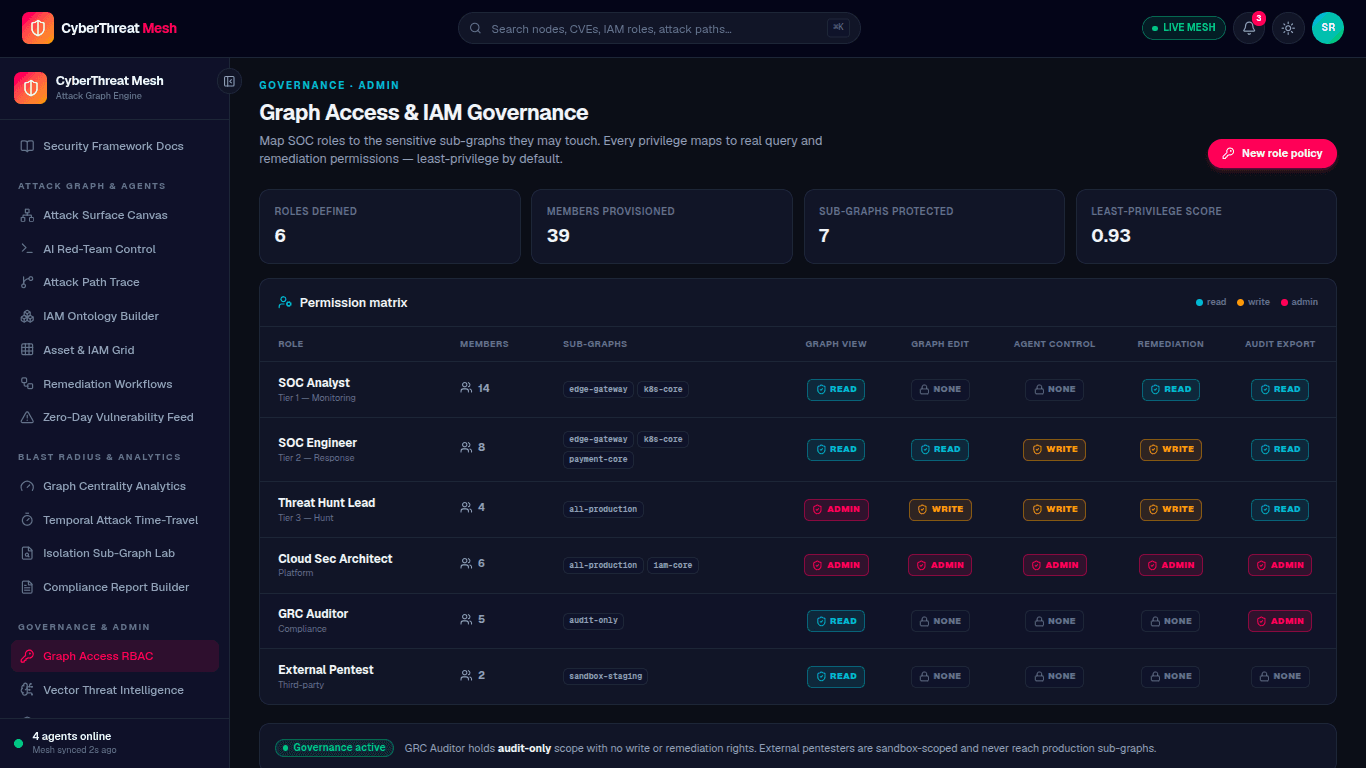Click the AUDIT EXPORT column header
Image resolution: width=1366 pixels, height=768 pixels.
coord(1280,344)
